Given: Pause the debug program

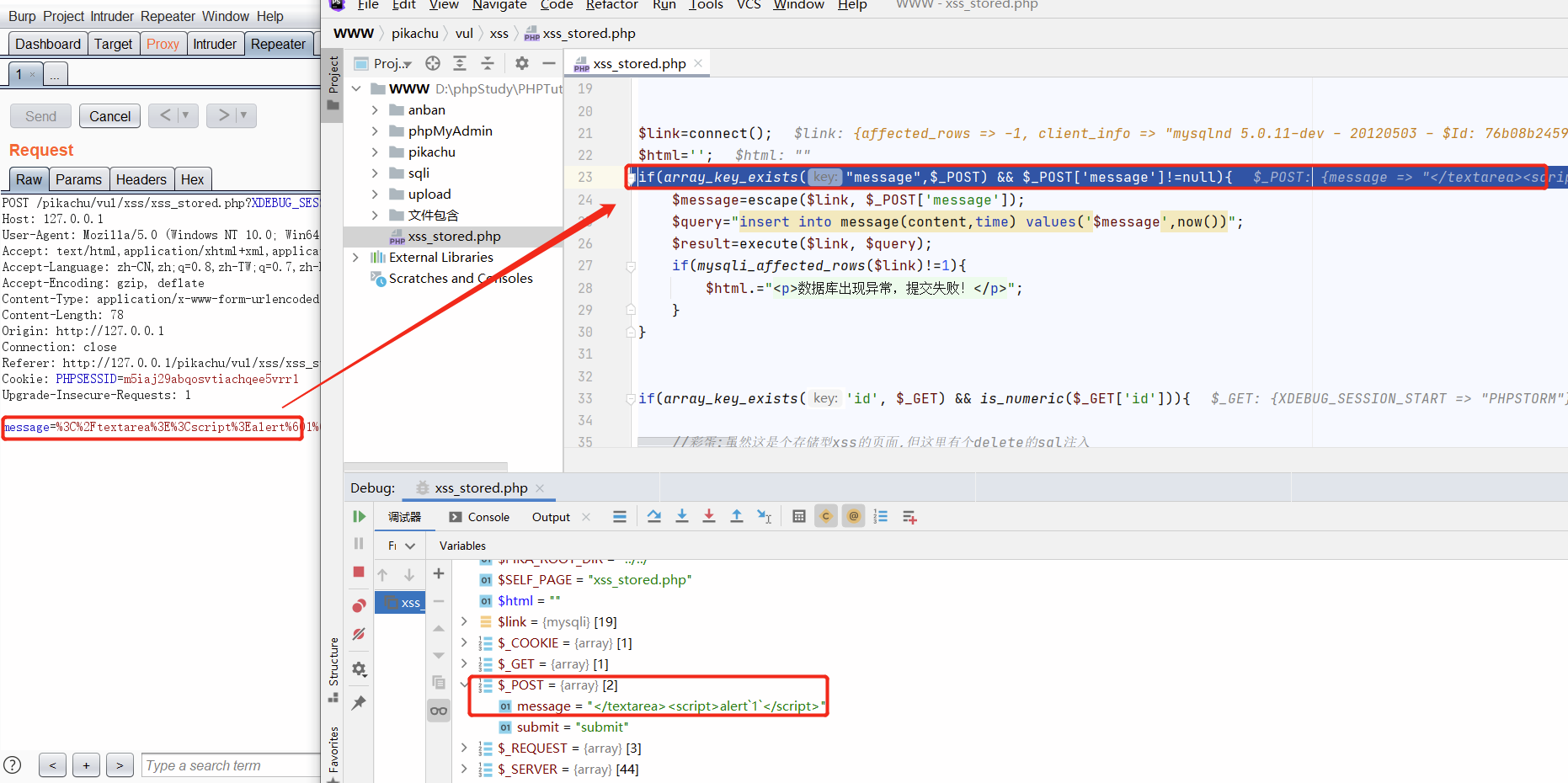Looking at the screenshot, I should [359, 544].
